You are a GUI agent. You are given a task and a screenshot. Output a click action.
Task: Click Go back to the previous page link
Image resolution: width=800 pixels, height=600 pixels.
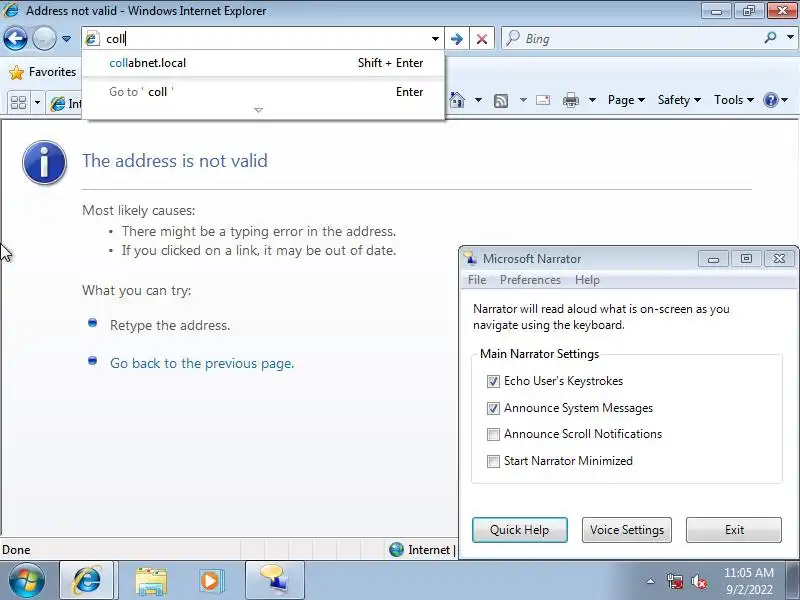[x=202, y=363]
